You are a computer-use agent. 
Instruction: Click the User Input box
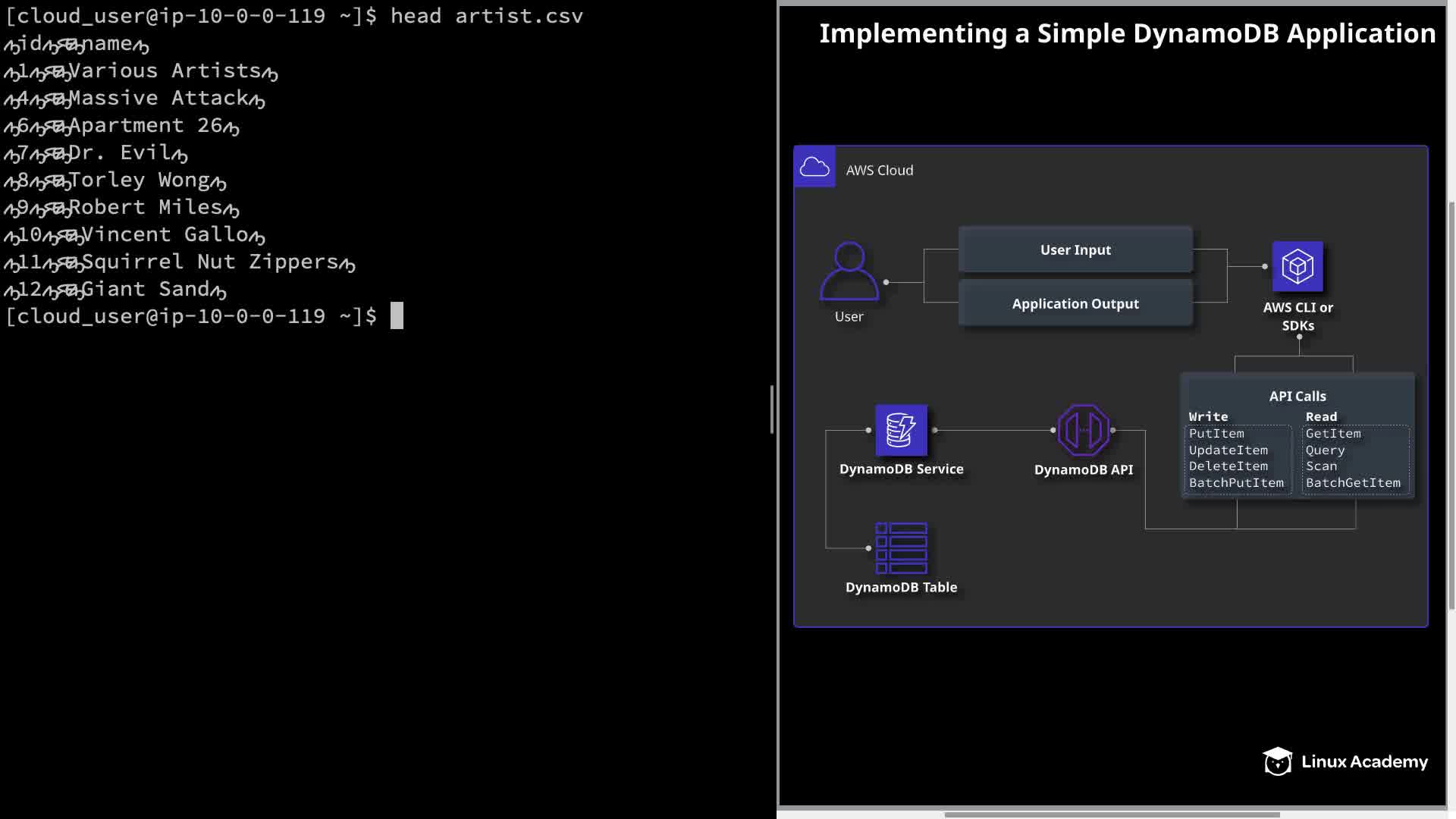1075,249
